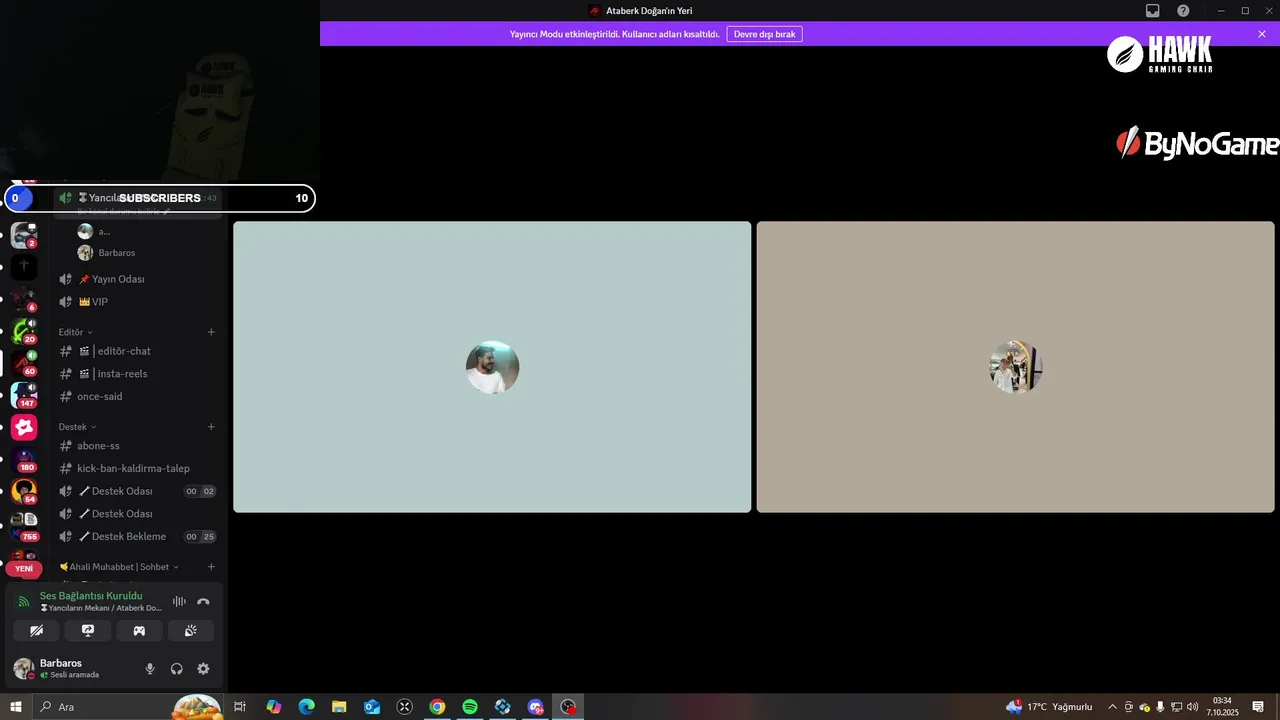The width and height of the screenshot is (1280, 720).
Task: Open the Discord inbox icon
Action: tap(1153, 11)
